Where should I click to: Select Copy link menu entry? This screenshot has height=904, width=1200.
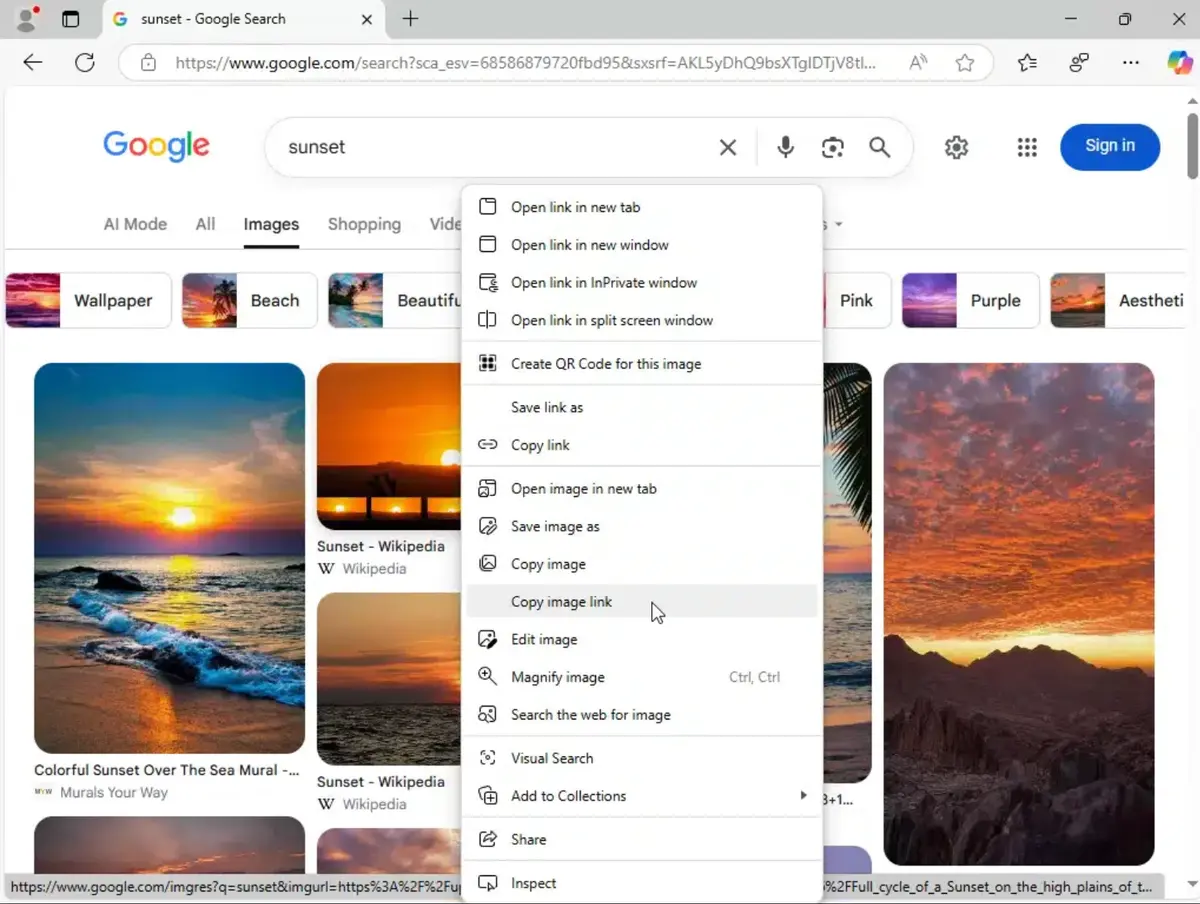[642, 445]
